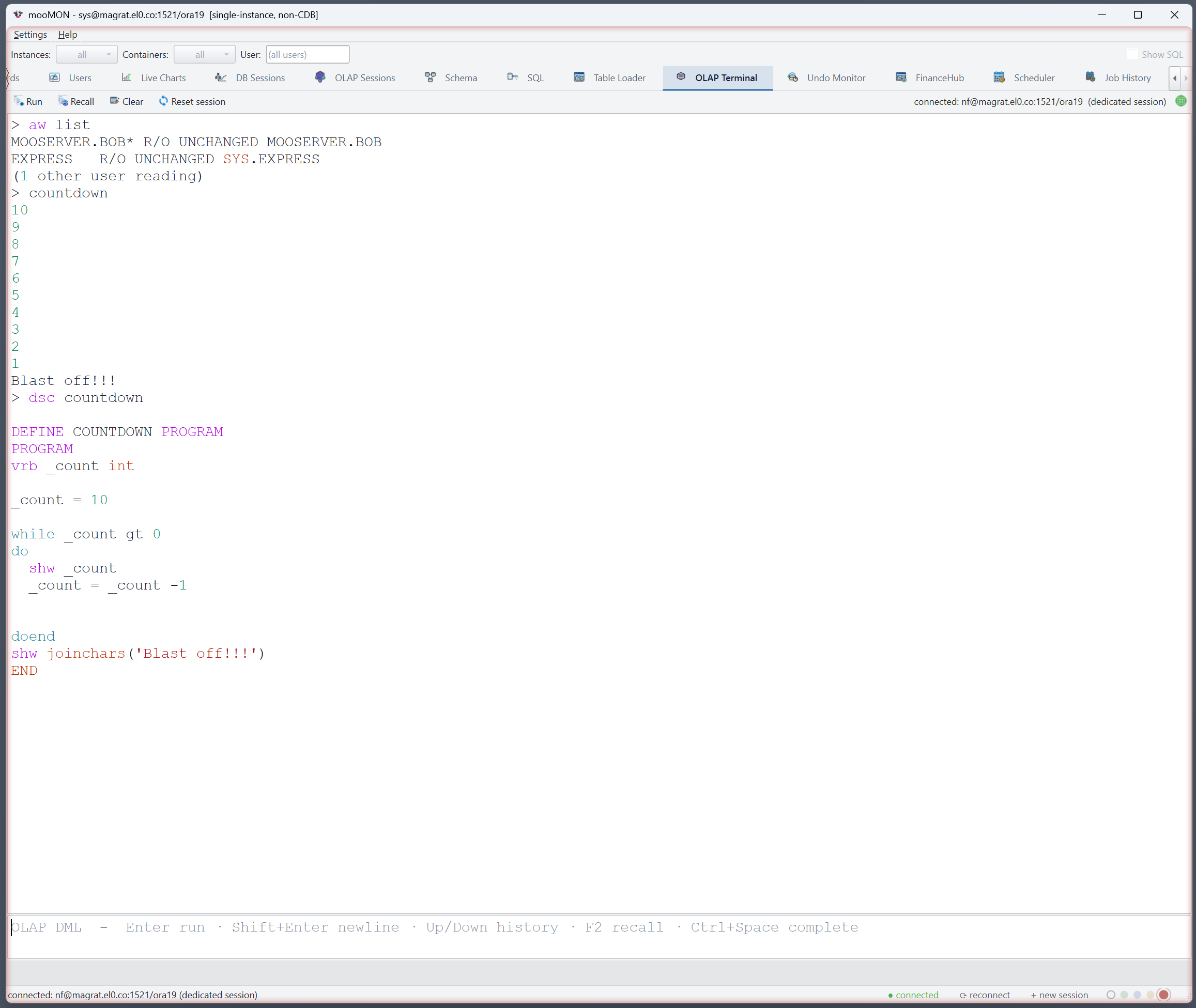Open the Settings menu
The height and width of the screenshot is (1008, 1196).
click(30, 34)
